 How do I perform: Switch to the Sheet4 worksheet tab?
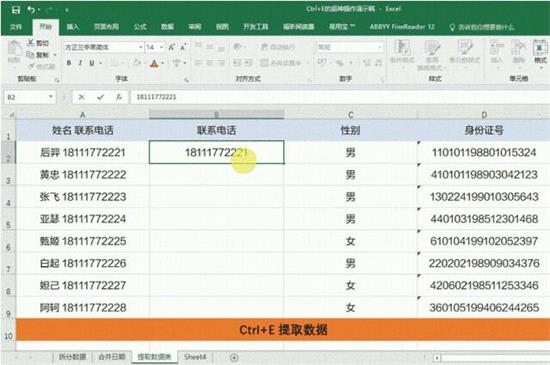coord(195,357)
